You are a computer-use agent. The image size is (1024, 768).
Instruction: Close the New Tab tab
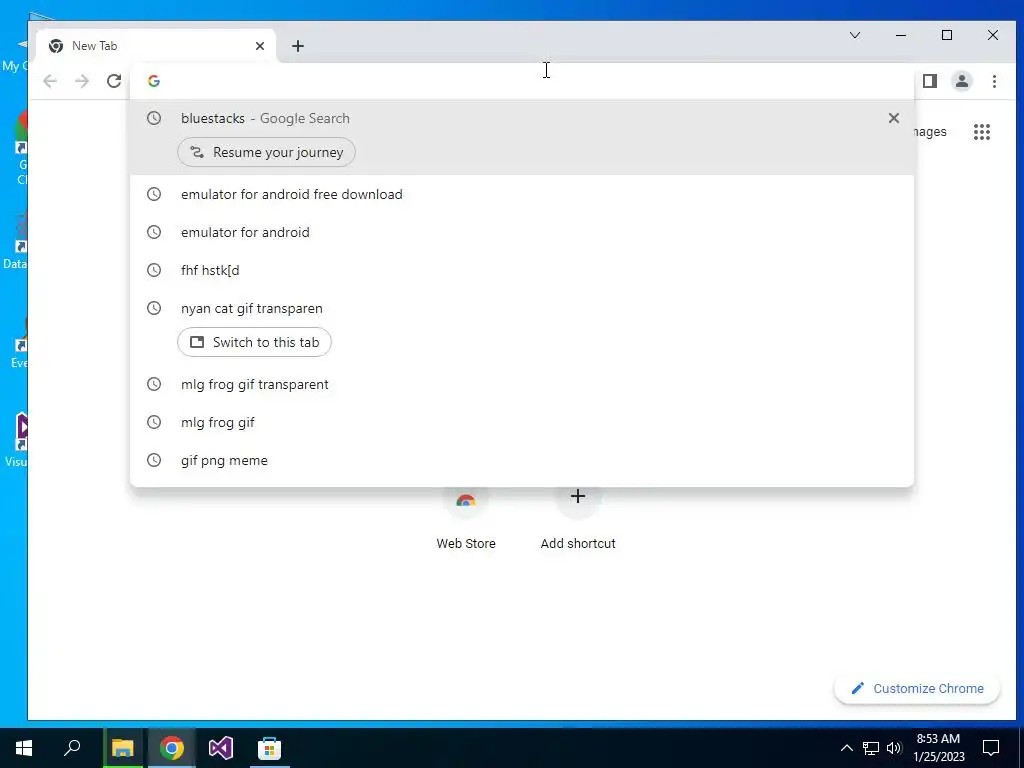pyautogui.click(x=260, y=46)
